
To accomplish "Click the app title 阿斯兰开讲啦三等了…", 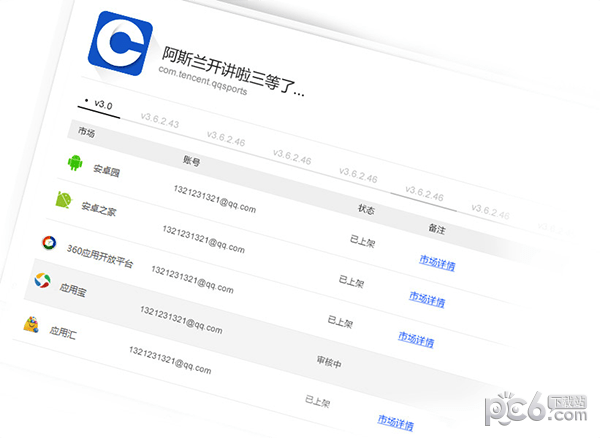I will click(233, 73).
